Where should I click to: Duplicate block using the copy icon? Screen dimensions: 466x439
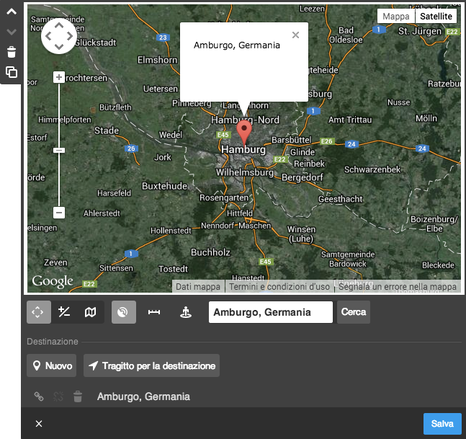point(11,72)
